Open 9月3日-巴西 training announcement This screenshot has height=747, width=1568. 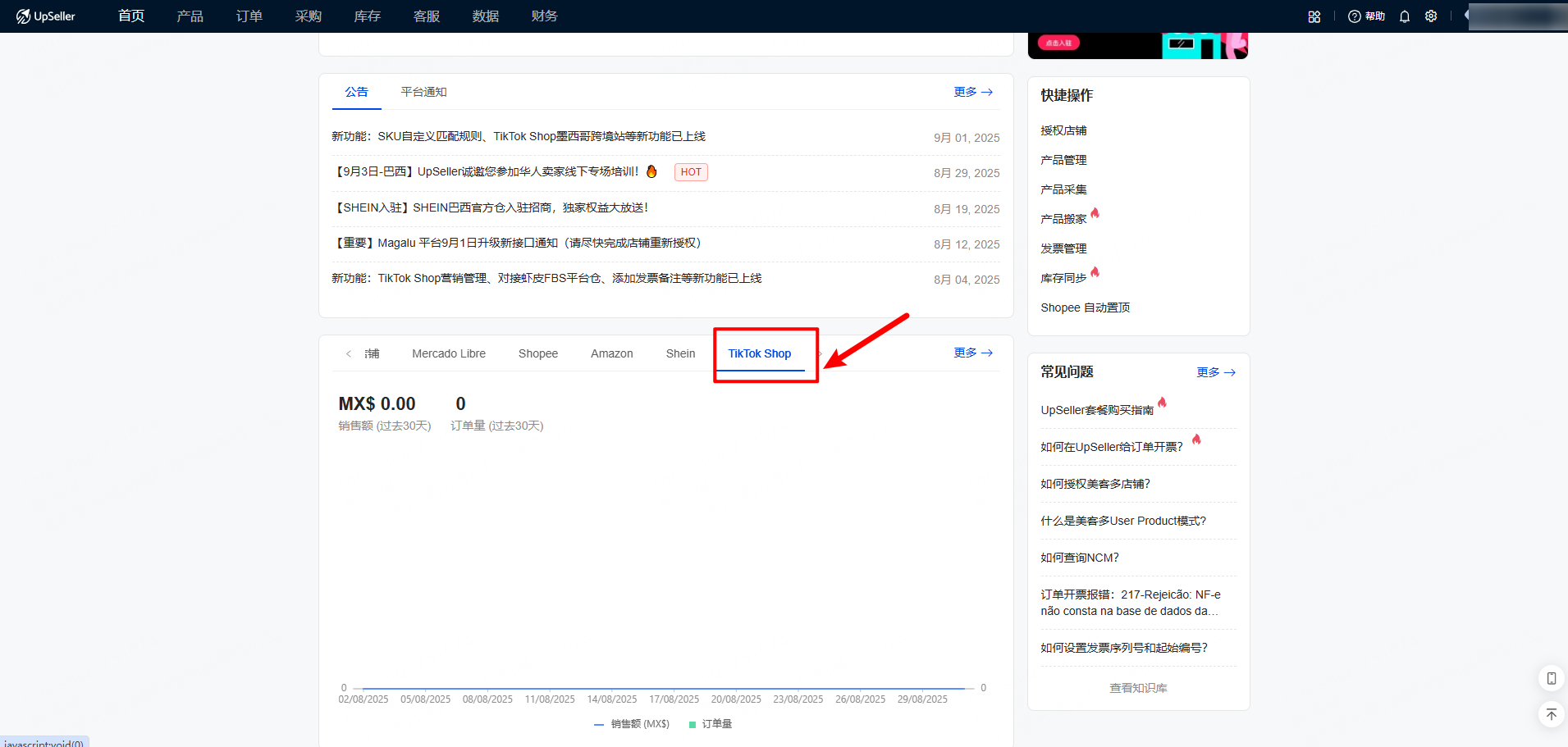point(486,172)
